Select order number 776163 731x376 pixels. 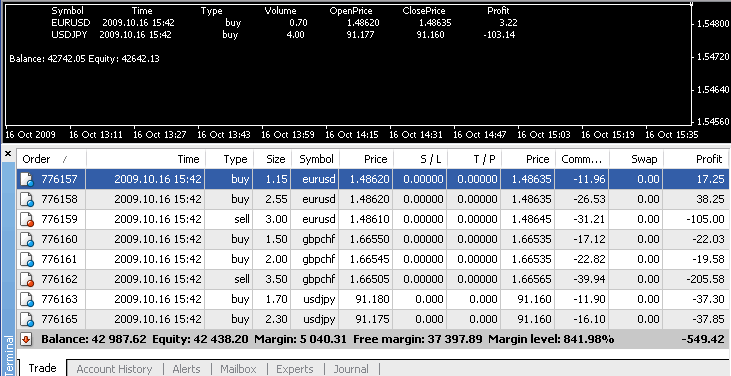pyautogui.click(x=59, y=300)
